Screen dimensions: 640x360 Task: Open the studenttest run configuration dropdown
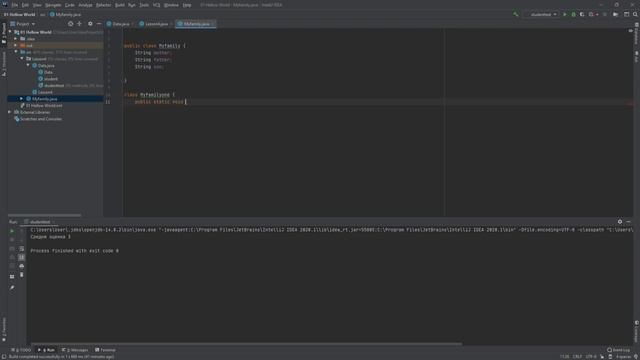pos(541,14)
